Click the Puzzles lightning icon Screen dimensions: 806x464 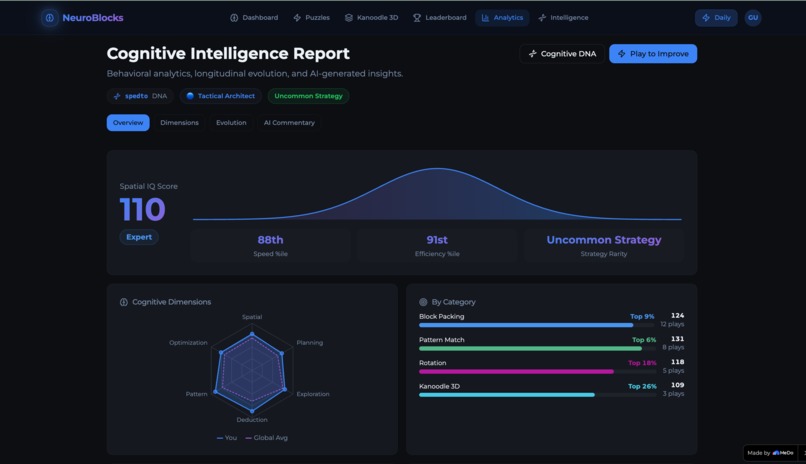(297, 17)
